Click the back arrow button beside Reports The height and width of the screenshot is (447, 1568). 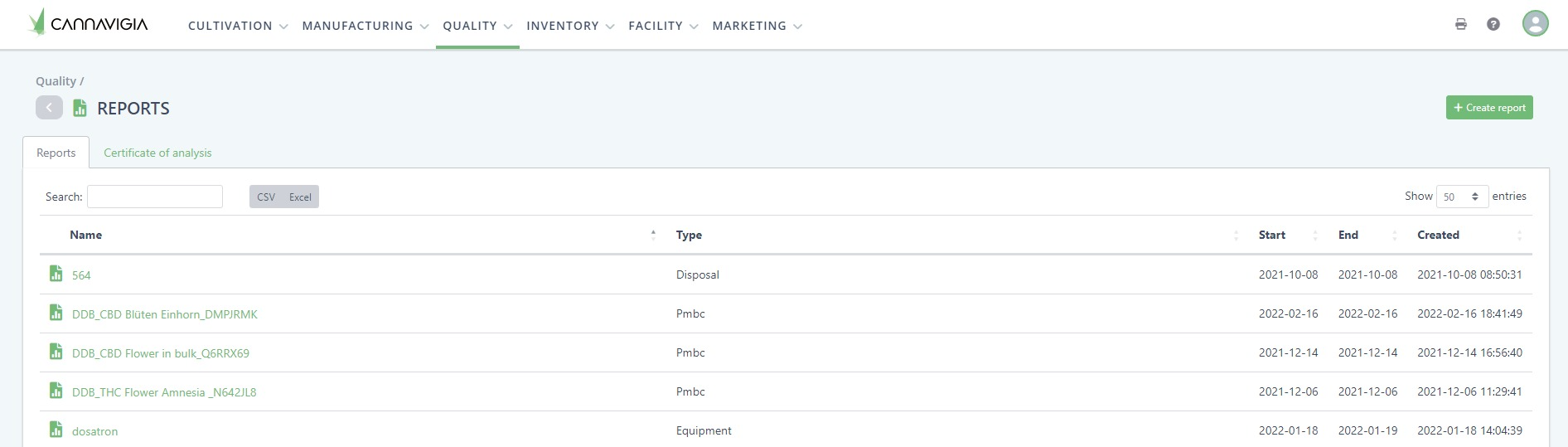click(49, 108)
